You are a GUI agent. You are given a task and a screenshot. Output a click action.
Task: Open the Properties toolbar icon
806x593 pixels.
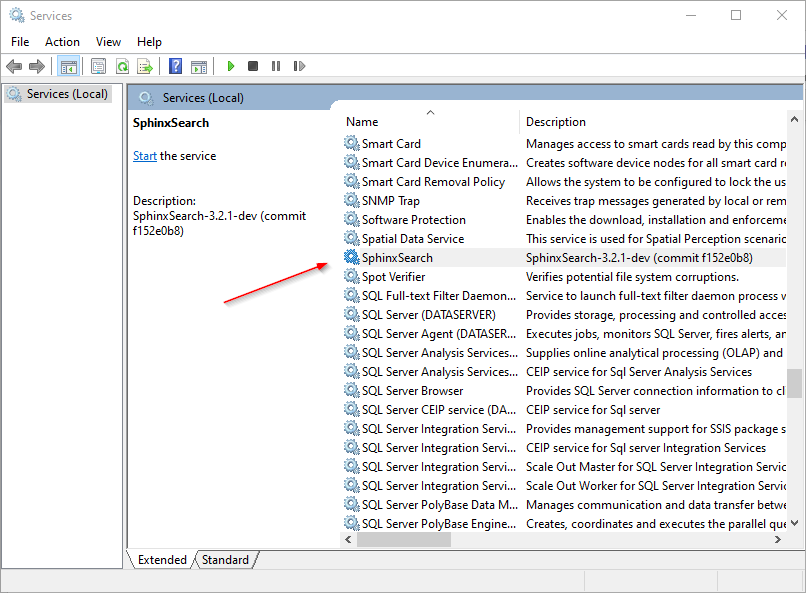(98, 66)
